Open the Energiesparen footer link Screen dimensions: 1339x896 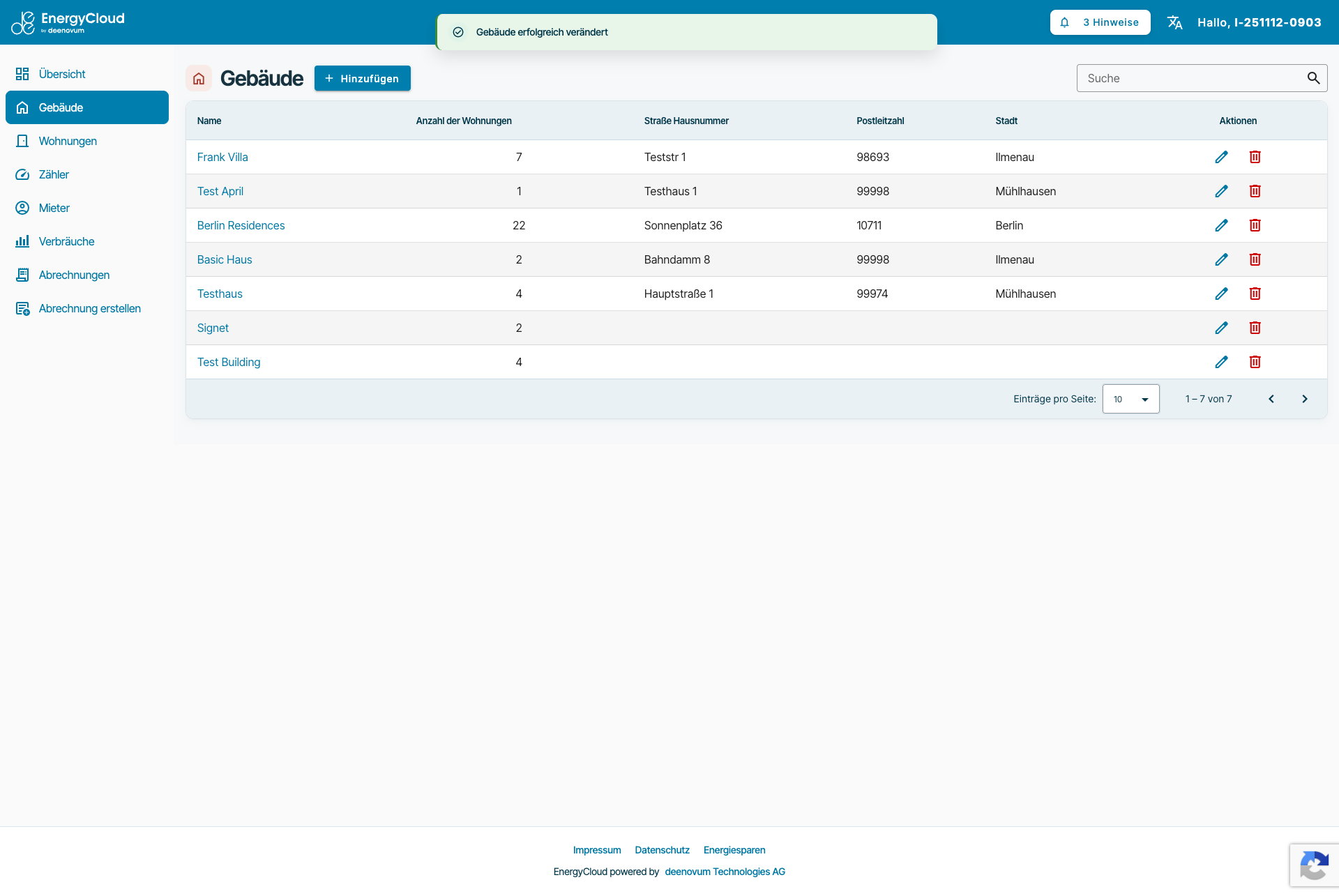click(x=734, y=850)
